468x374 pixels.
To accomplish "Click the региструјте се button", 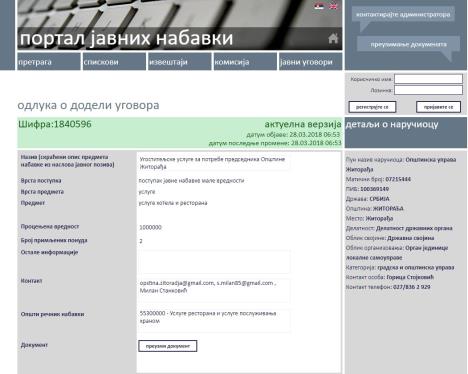I will click(372, 107).
